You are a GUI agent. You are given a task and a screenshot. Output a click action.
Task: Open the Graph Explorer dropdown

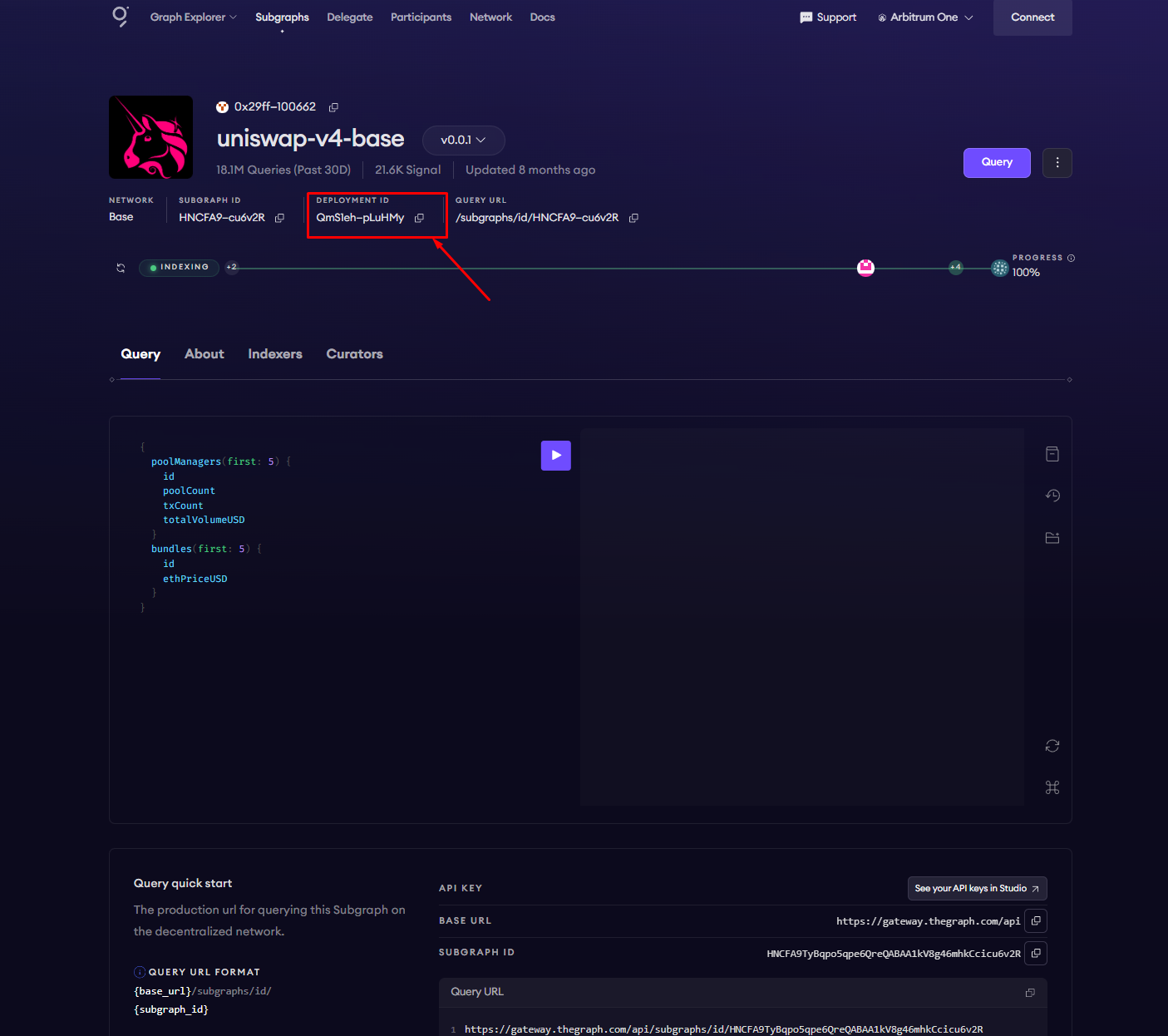tap(193, 17)
